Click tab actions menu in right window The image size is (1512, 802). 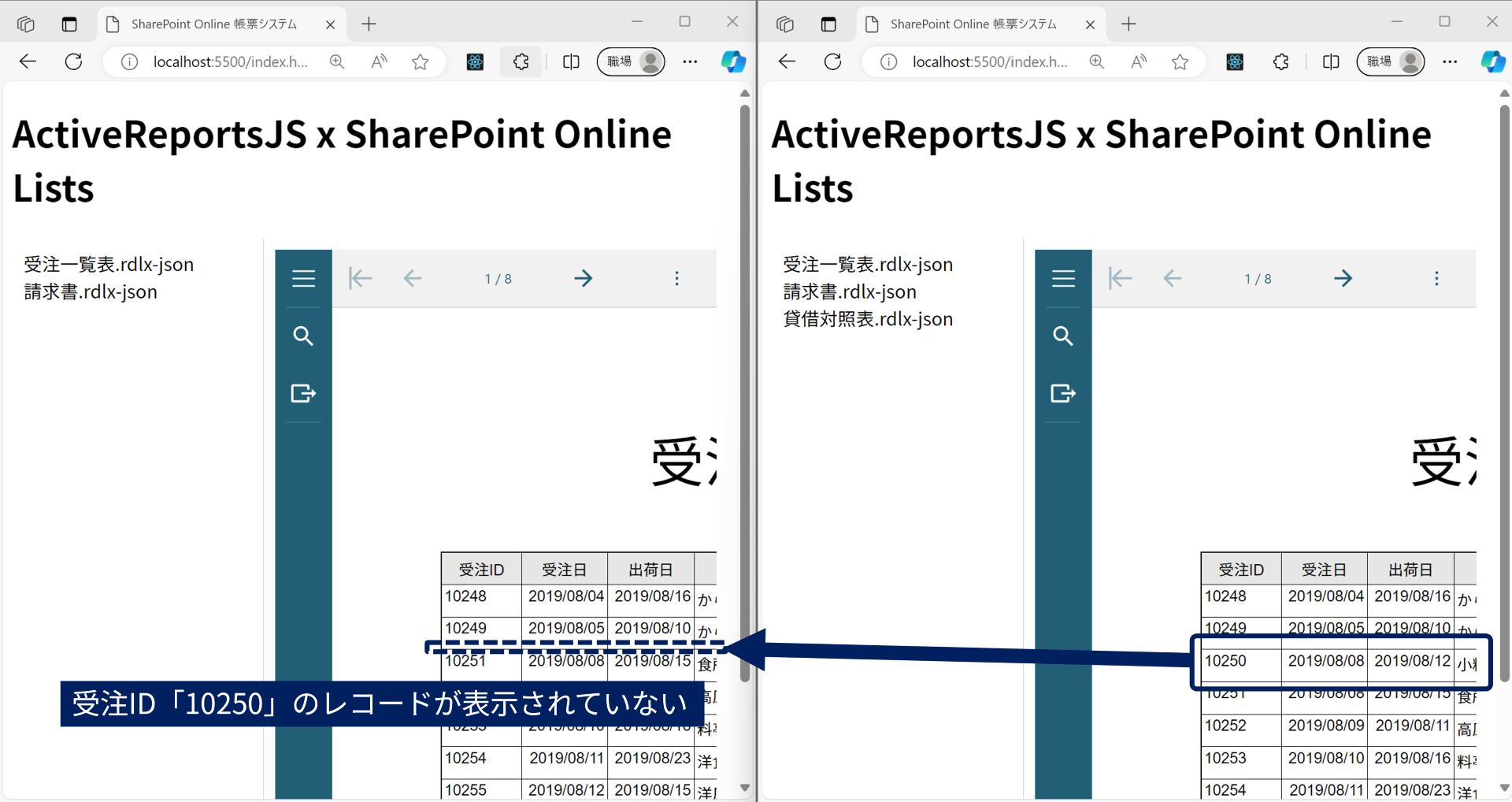(x=828, y=24)
